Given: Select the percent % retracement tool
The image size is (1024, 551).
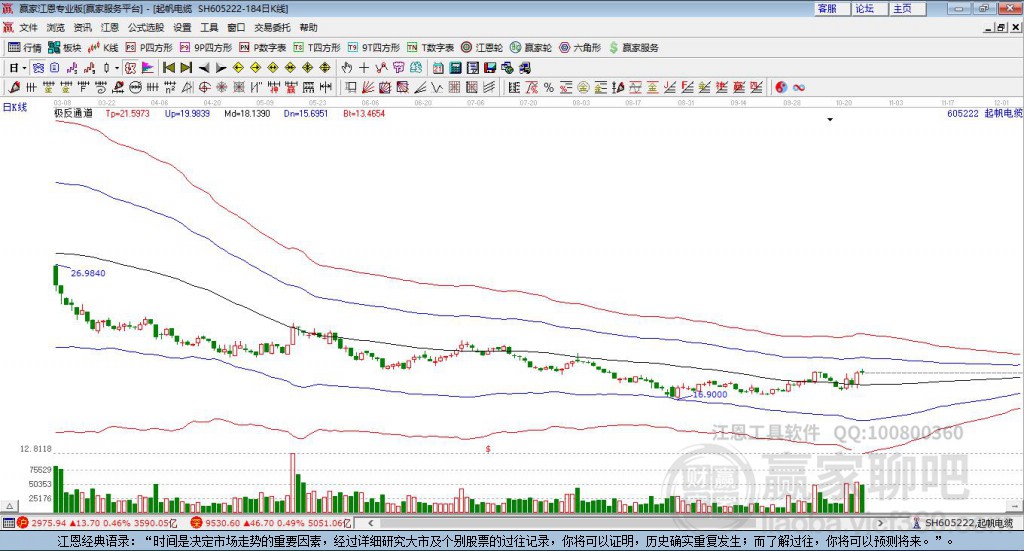Looking at the screenshot, I should click(x=549, y=87).
